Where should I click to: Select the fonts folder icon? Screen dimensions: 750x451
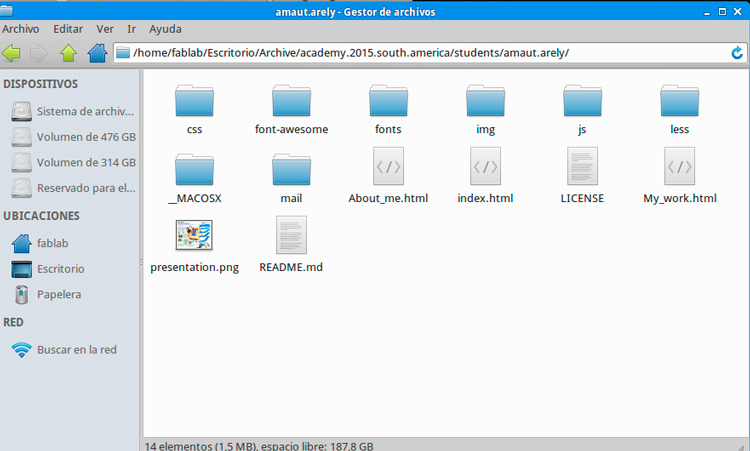pos(388,101)
